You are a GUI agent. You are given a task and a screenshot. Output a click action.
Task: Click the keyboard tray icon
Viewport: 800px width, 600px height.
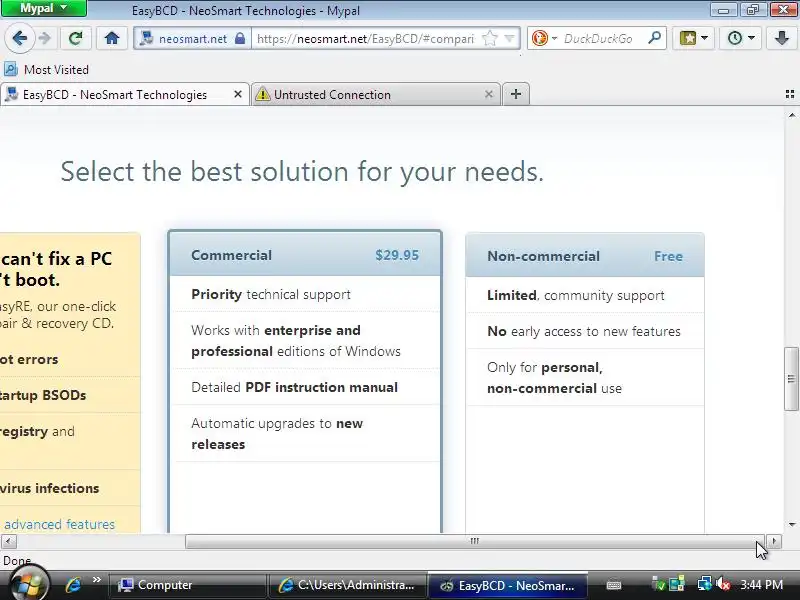[x=614, y=585]
